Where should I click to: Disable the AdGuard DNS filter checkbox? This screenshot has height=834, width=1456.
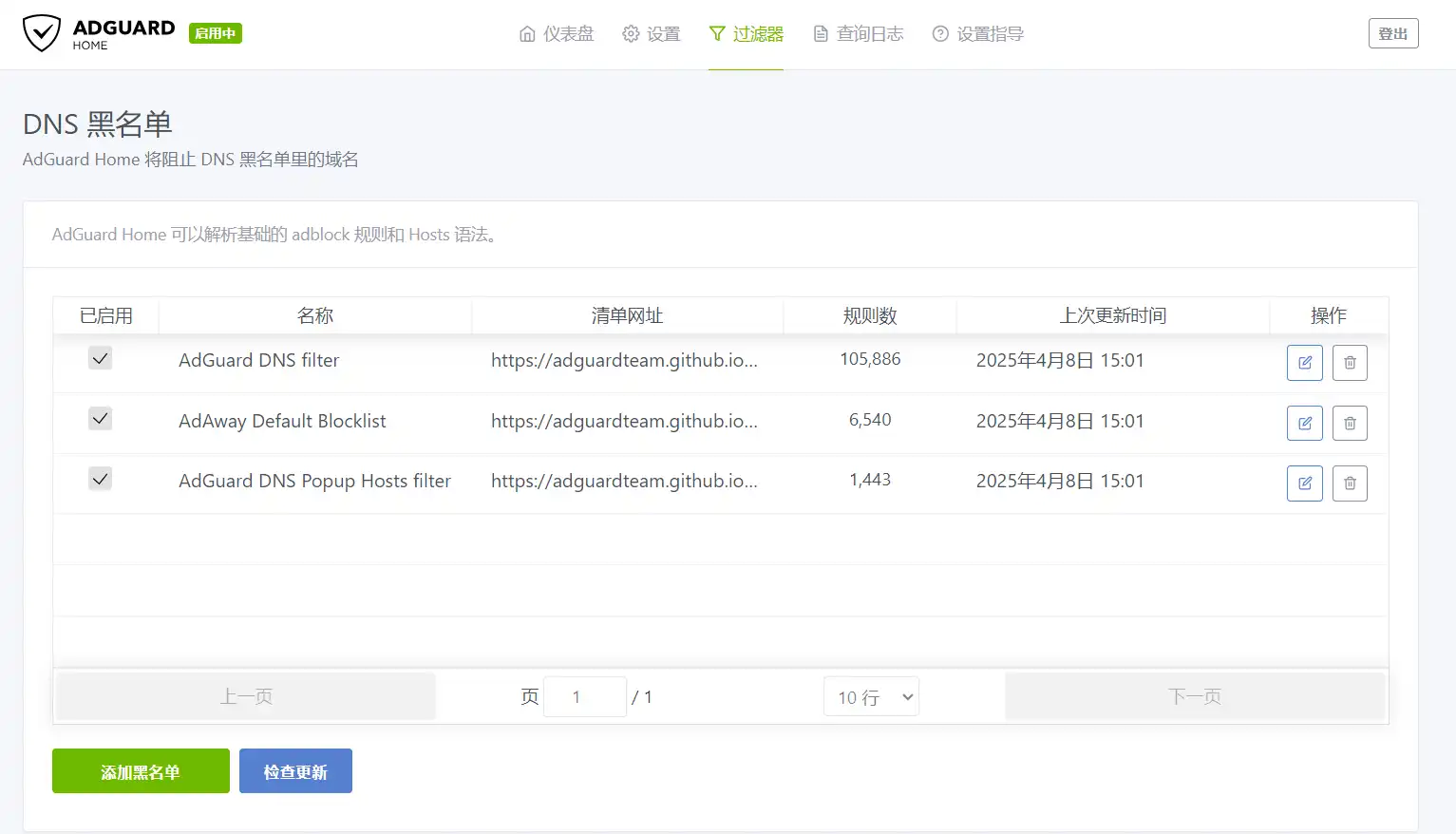pos(100,358)
